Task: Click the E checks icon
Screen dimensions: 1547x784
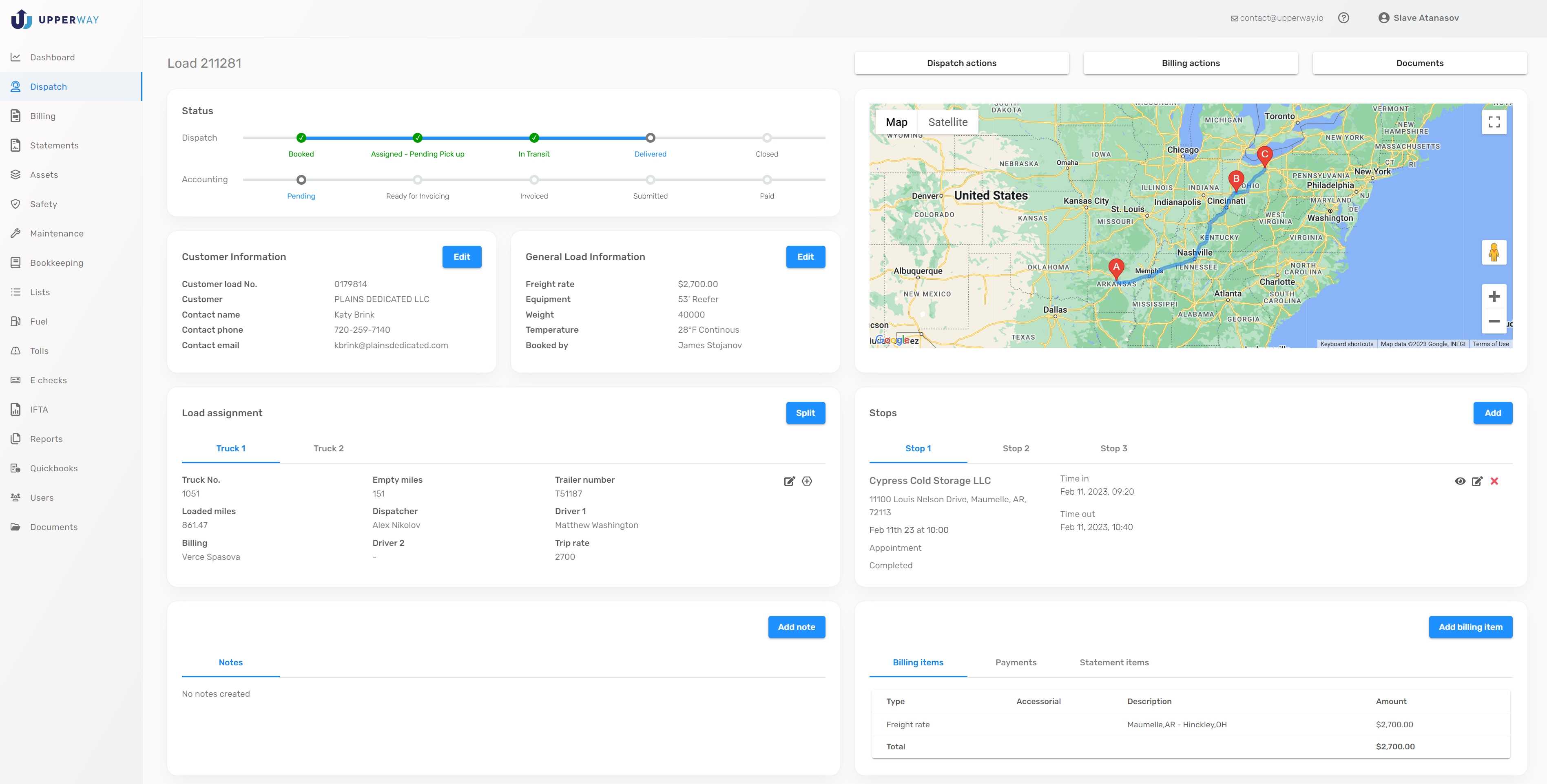Action: [x=15, y=380]
